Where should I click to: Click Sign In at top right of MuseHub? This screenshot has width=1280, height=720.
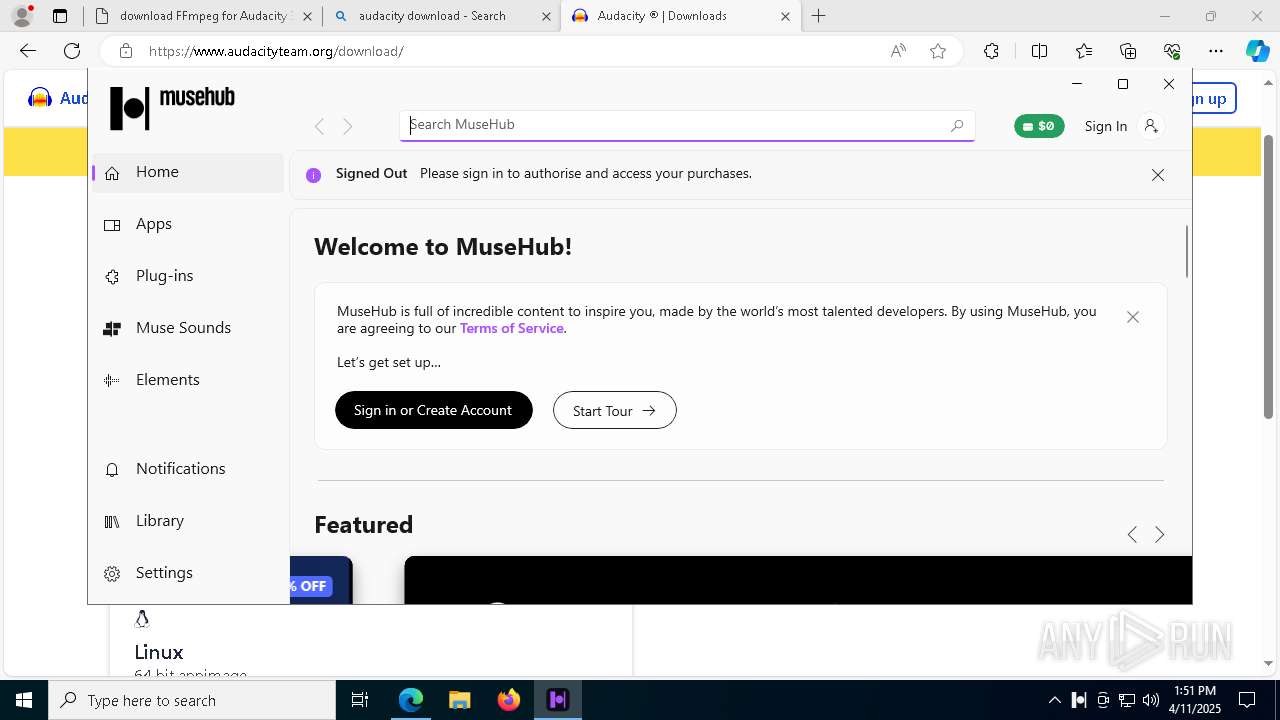[x=1105, y=126]
